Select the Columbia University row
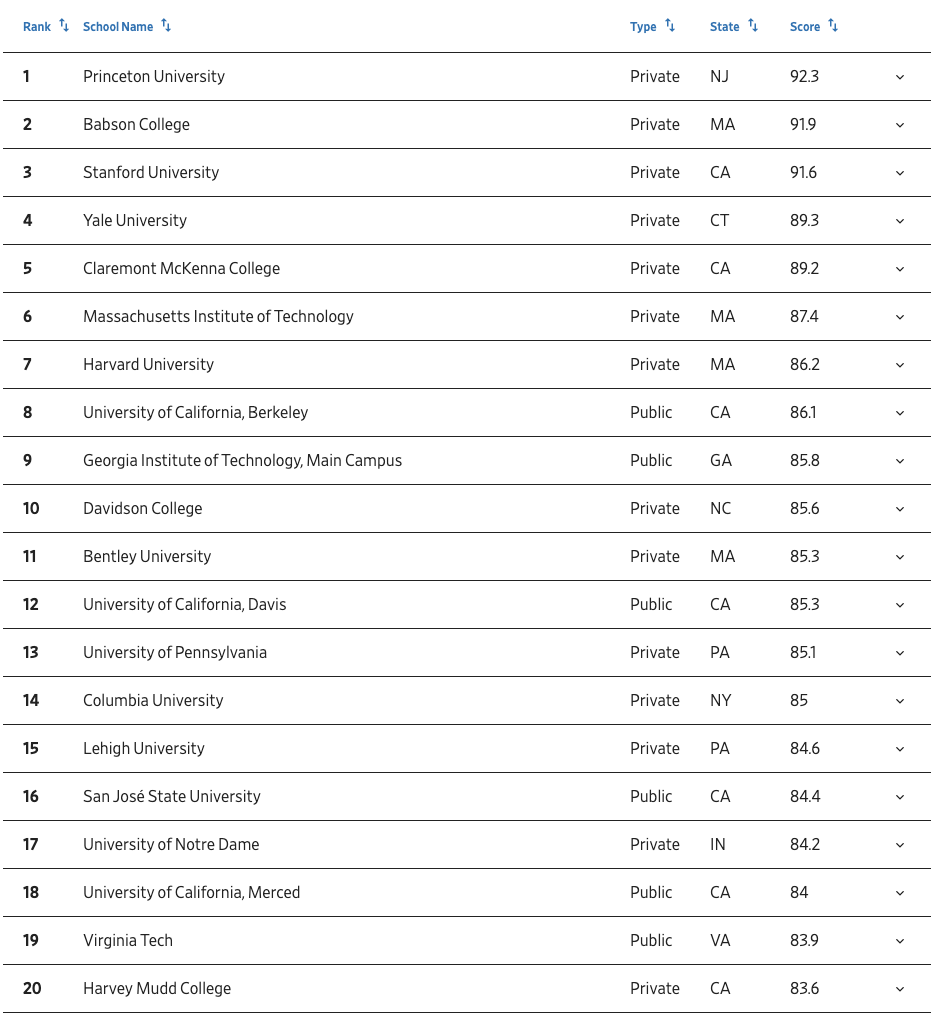 [466, 701]
